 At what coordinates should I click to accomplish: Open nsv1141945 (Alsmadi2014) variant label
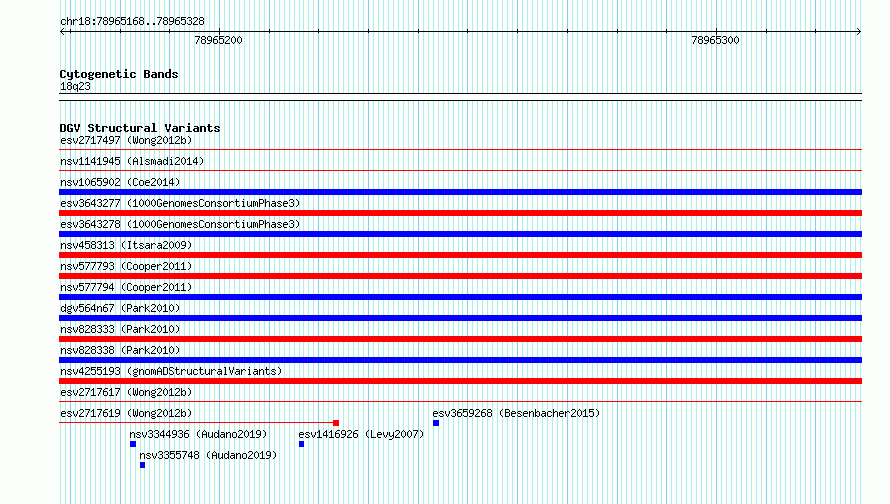click(132, 161)
